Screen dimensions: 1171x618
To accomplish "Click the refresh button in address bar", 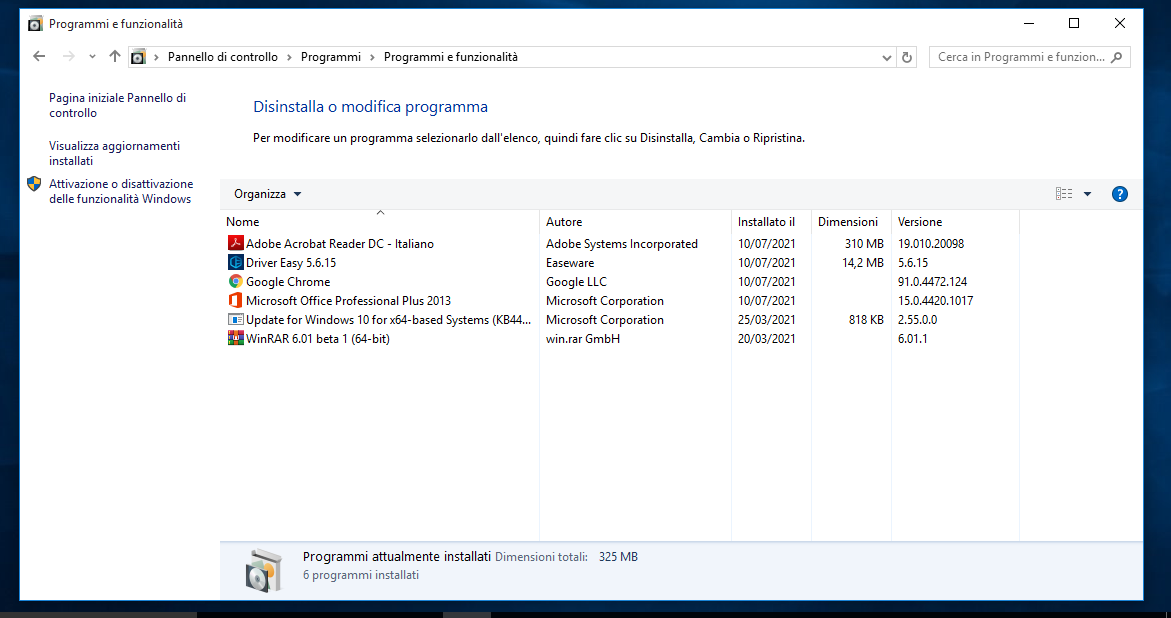I will [907, 57].
